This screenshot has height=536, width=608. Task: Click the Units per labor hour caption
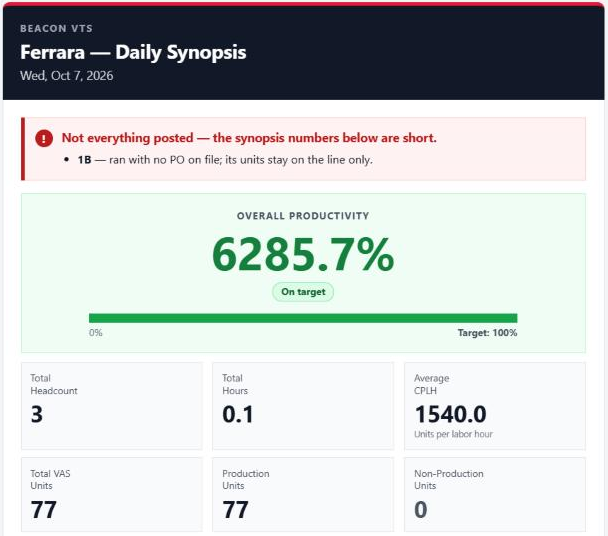point(453,434)
